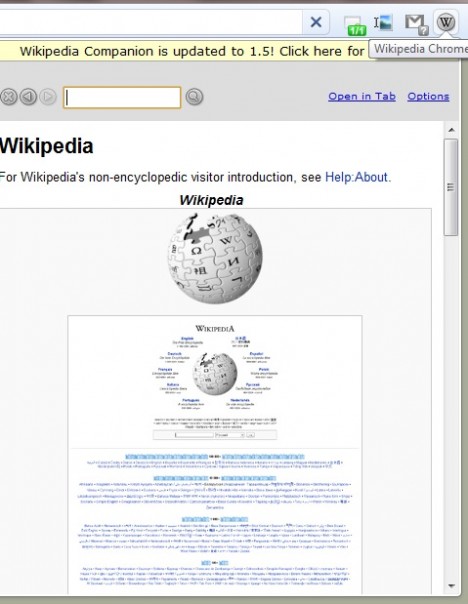Click the round stop button in popup
468x604 pixels.
tap(8, 97)
